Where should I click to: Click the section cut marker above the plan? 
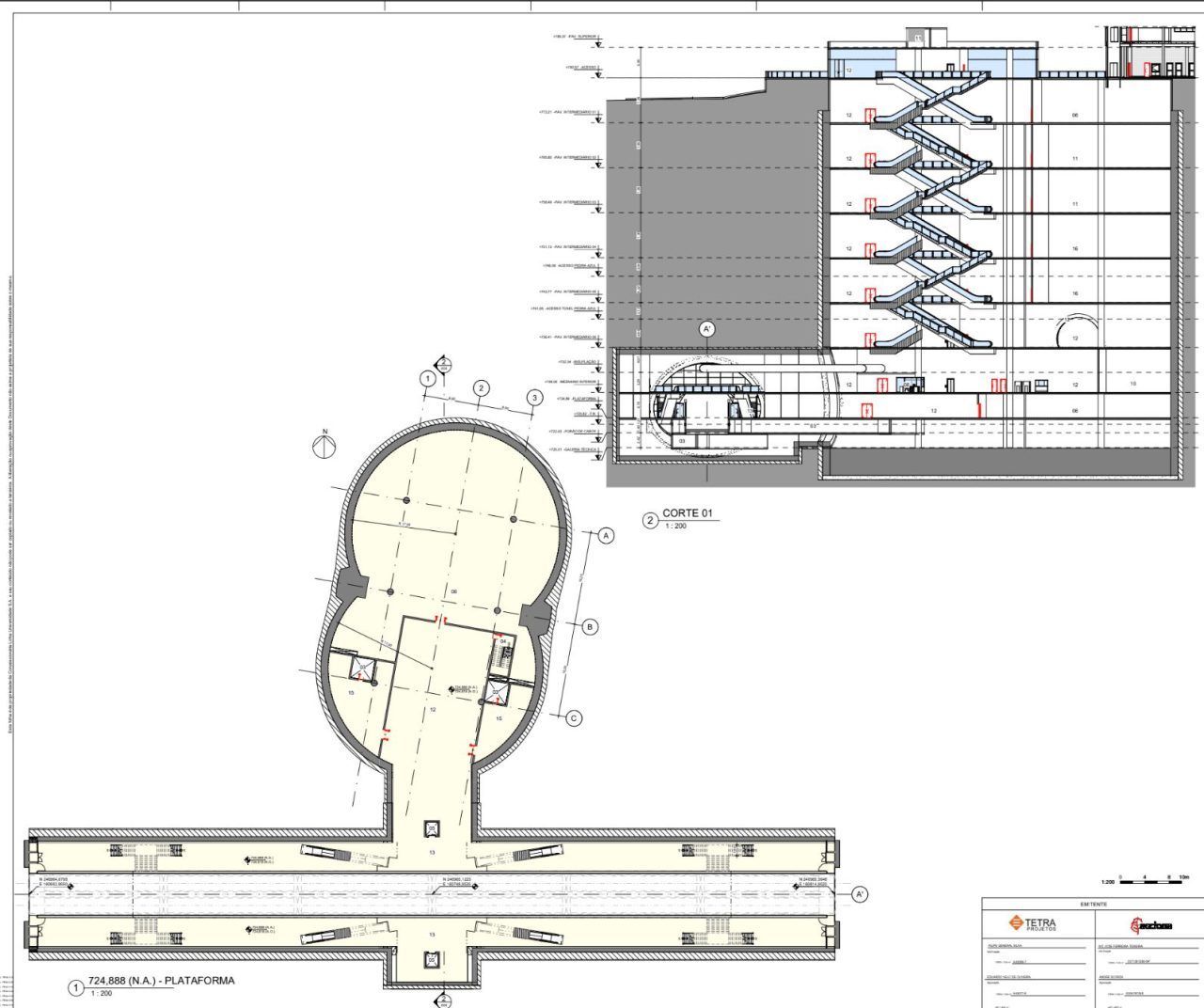click(x=441, y=363)
